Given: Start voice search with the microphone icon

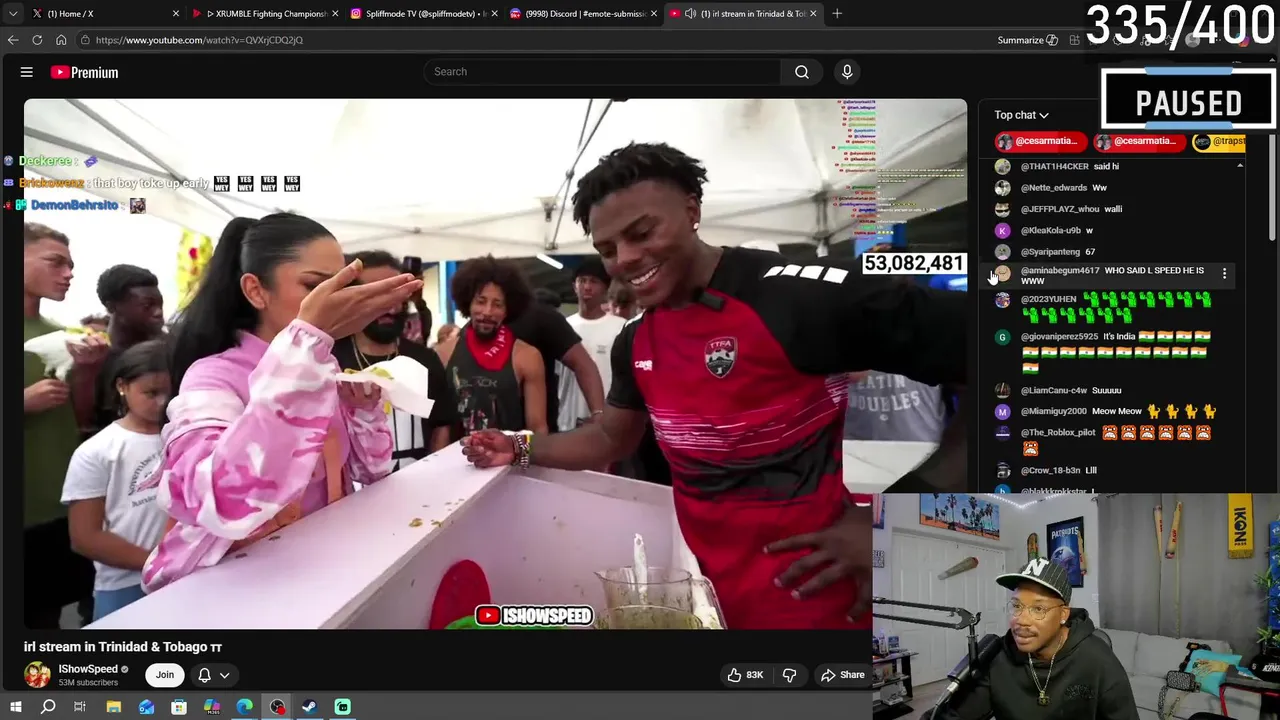Looking at the screenshot, I should [x=847, y=72].
